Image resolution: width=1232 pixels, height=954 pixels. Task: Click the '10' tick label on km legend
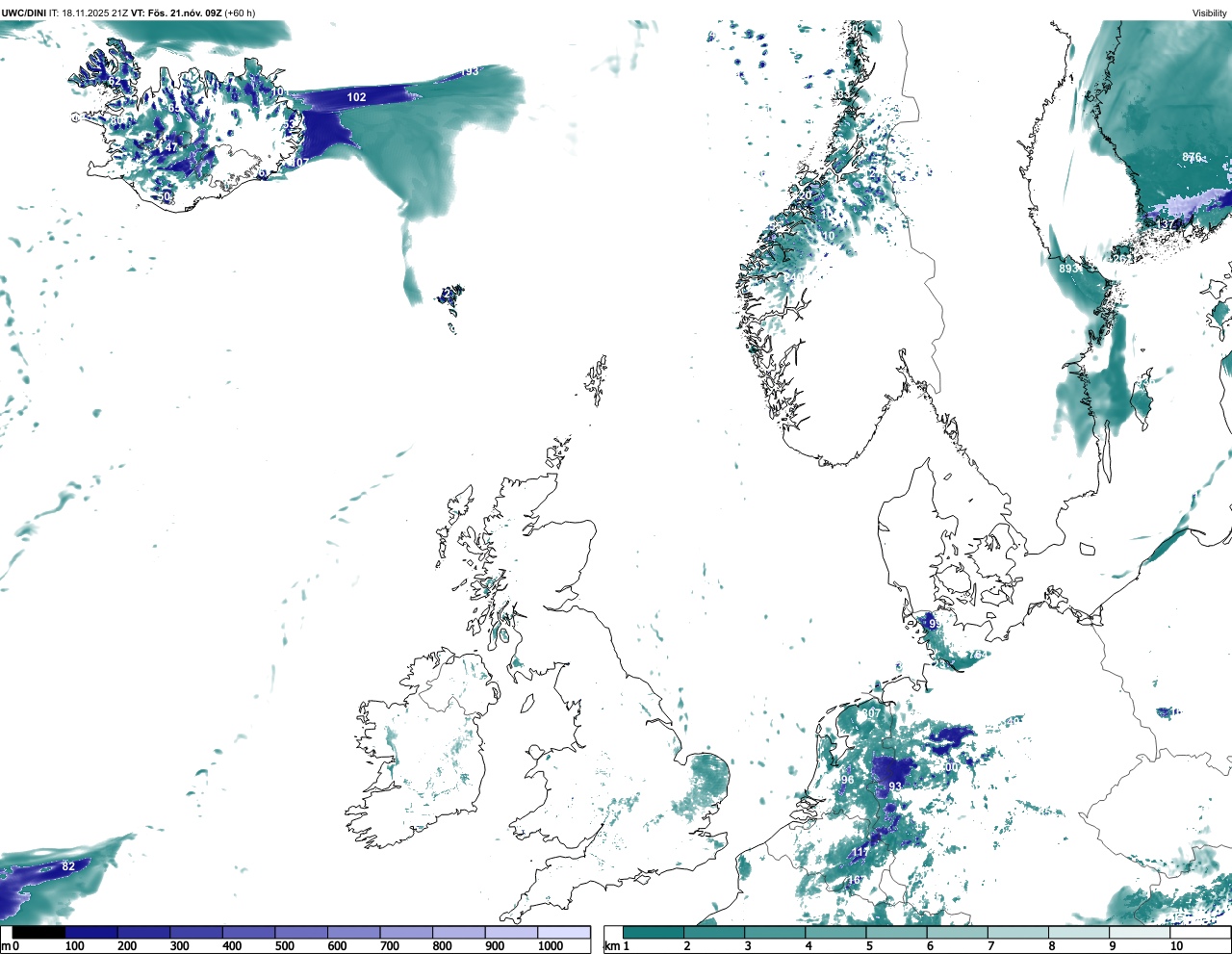(1176, 946)
